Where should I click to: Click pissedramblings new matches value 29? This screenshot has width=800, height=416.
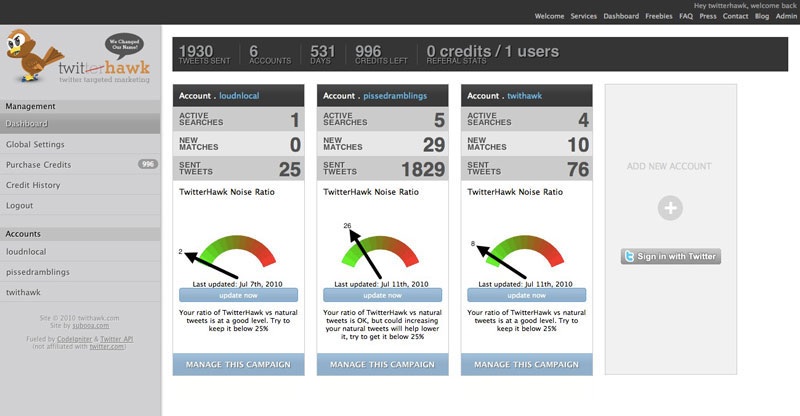434,145
